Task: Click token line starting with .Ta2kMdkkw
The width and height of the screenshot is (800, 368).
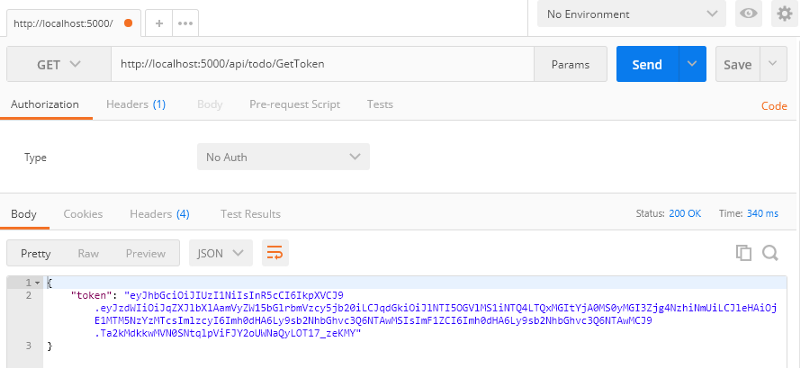Action: click(x=228, y=333)
